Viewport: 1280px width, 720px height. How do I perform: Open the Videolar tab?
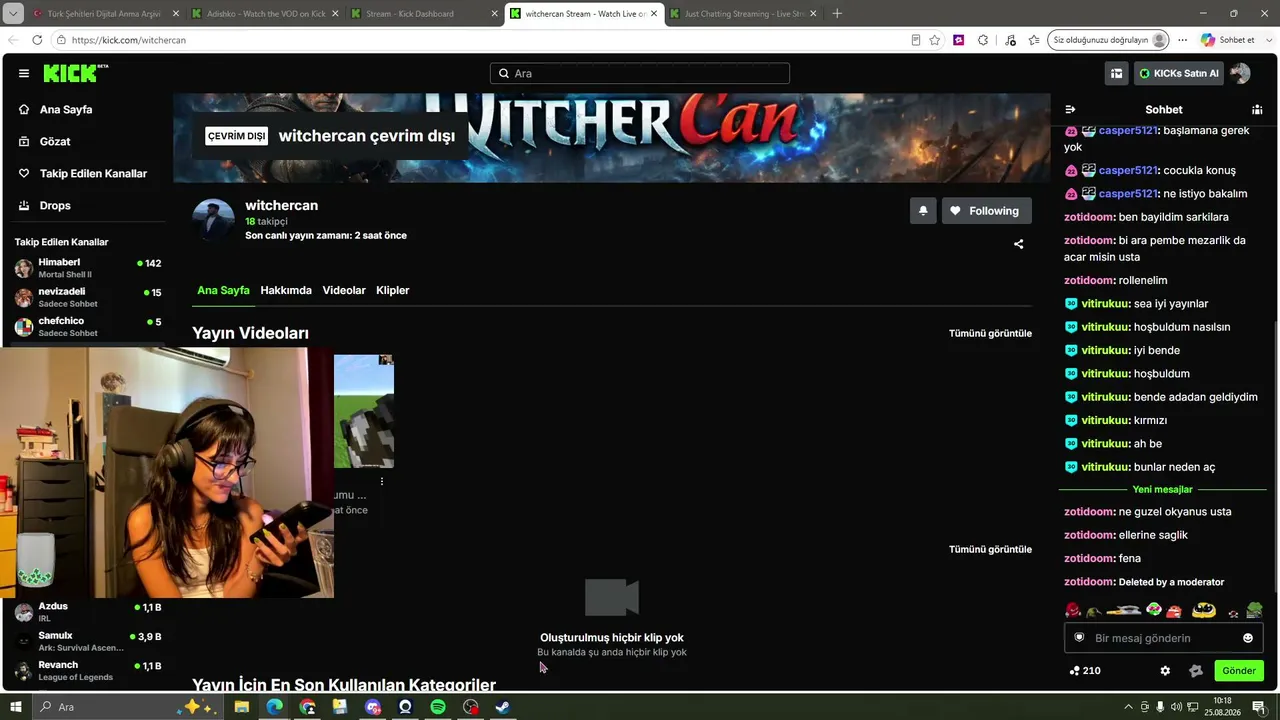(344, 290)
